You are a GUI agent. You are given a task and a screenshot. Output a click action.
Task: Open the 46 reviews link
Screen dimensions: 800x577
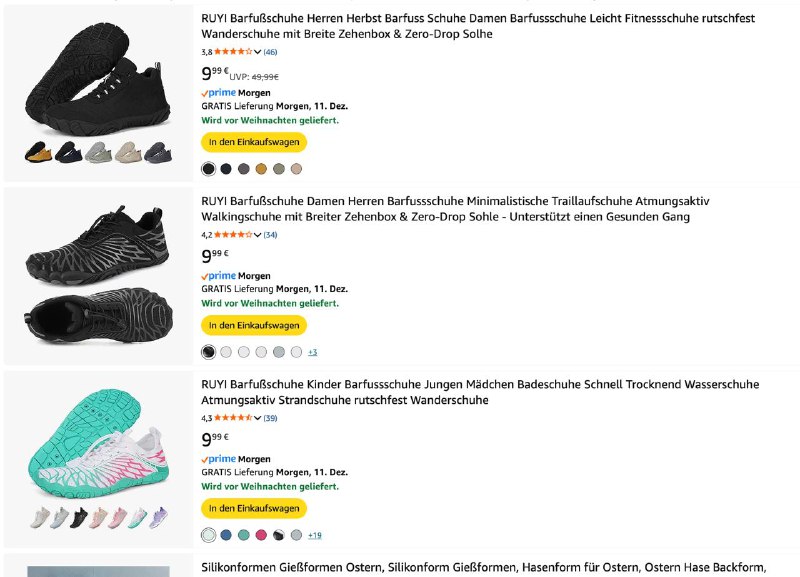271,52
